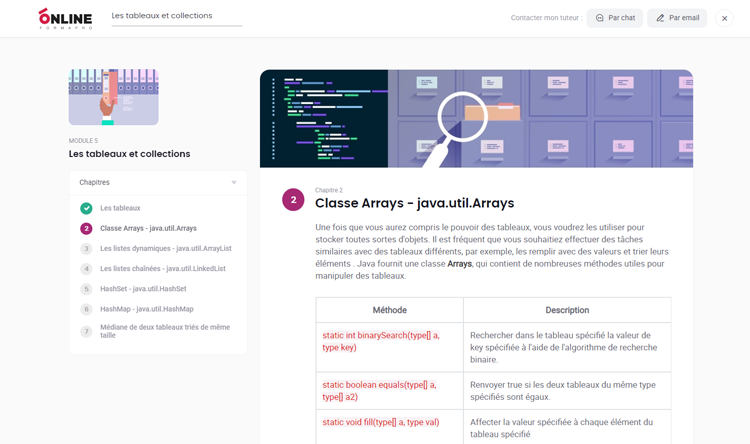Click the large chapter 2 badge beside heading
This screenshot has width=750, height=444.
(293, 200)
